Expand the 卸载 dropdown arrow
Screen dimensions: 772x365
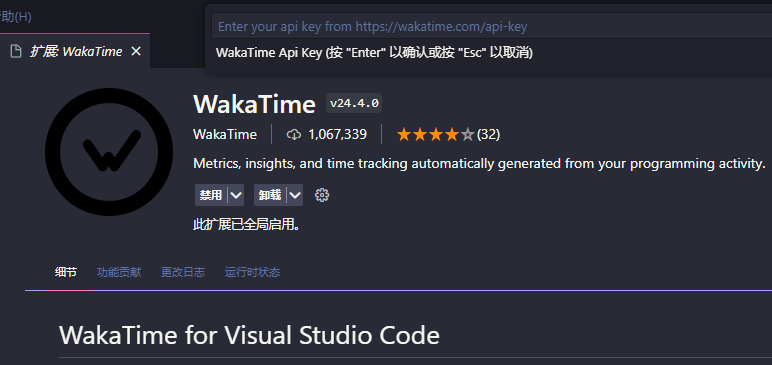tap(295, 195)
